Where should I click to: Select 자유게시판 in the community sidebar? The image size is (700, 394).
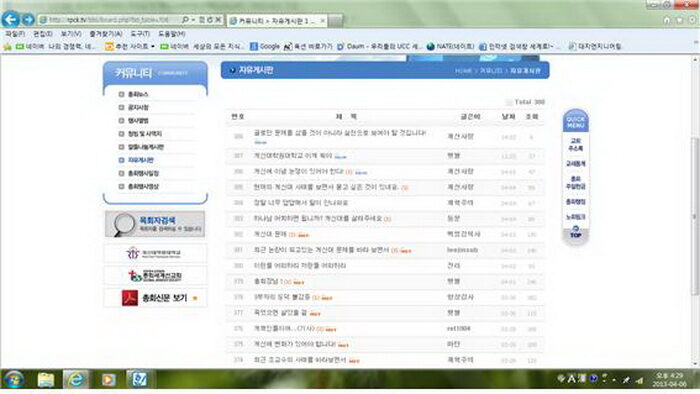click(x=141, y=160)
